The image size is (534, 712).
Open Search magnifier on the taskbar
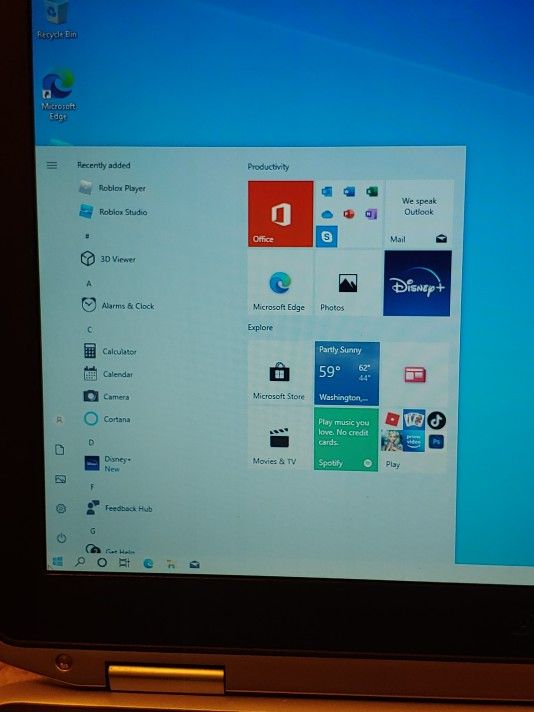point(80,562)
